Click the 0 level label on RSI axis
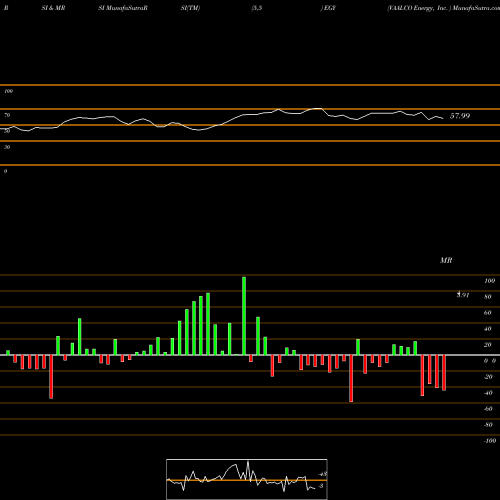The height and width of the screenshot is (500, 500). click(x=5, y=171)
